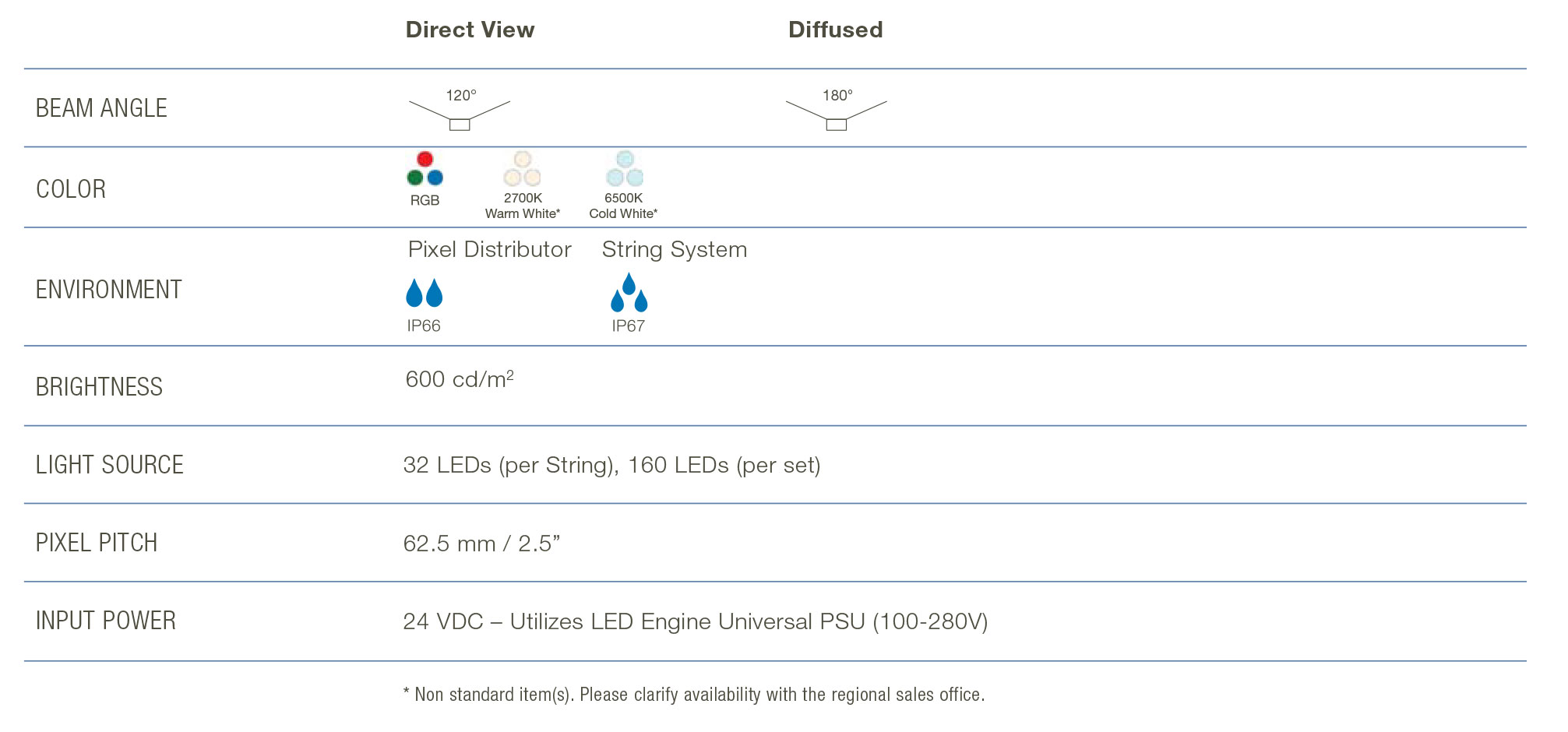Select the ENVIRONMENT row label

pyautogui.click(x=108, y=290)
